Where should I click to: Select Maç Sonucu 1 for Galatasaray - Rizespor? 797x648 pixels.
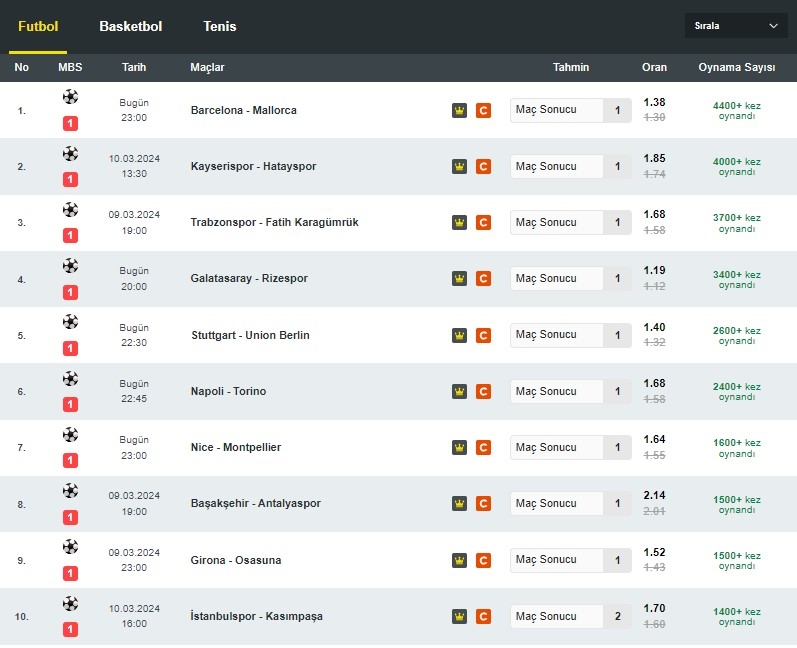[x=570, y=278]
